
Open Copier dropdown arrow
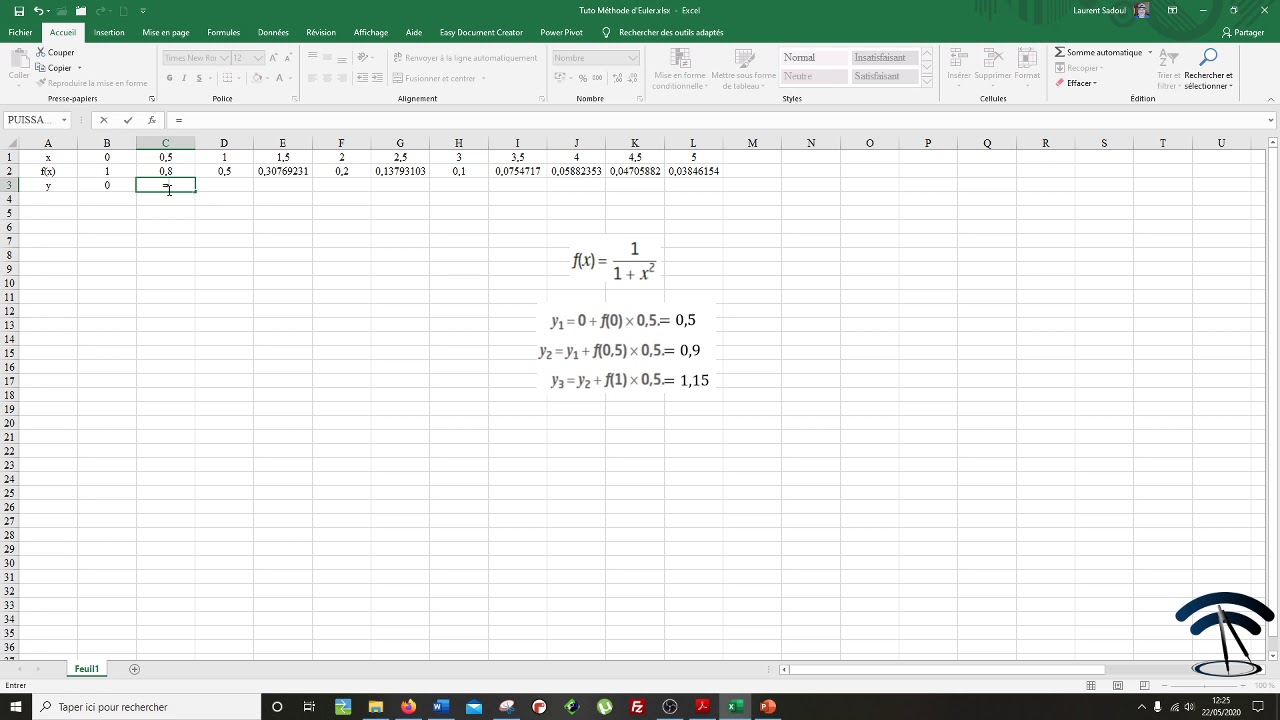point(79,68)
